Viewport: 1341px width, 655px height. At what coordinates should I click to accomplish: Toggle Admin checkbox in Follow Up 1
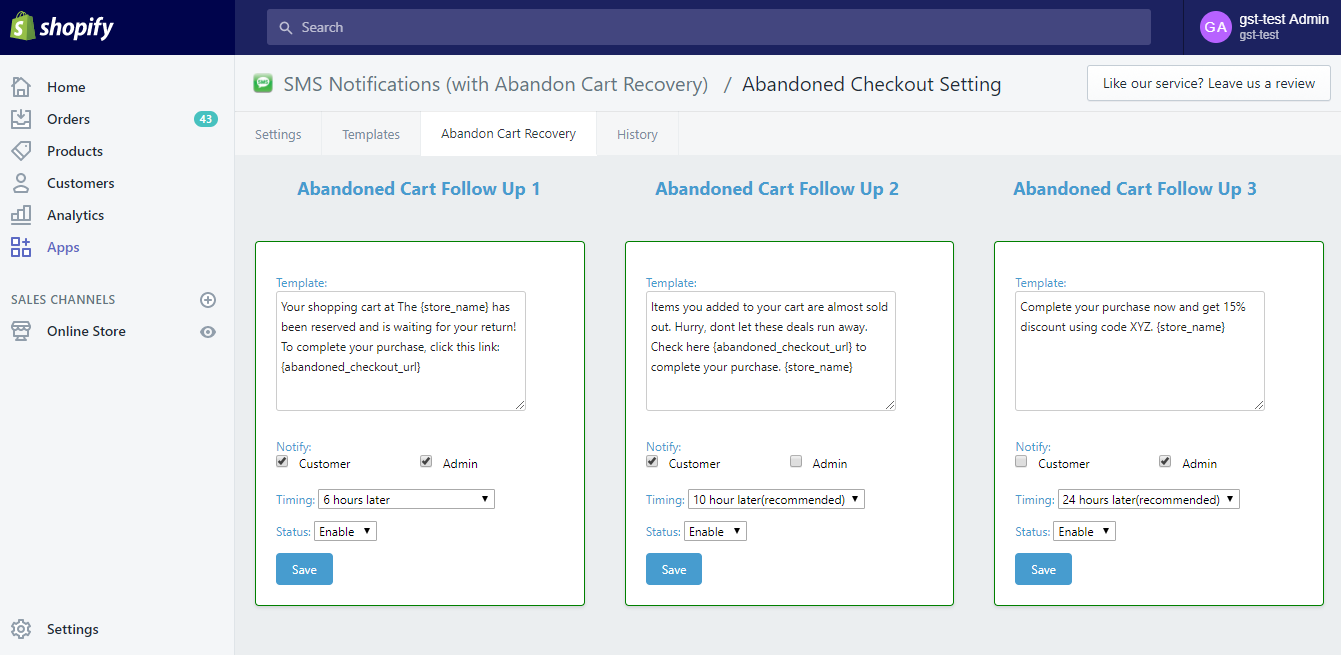point(426,462)
